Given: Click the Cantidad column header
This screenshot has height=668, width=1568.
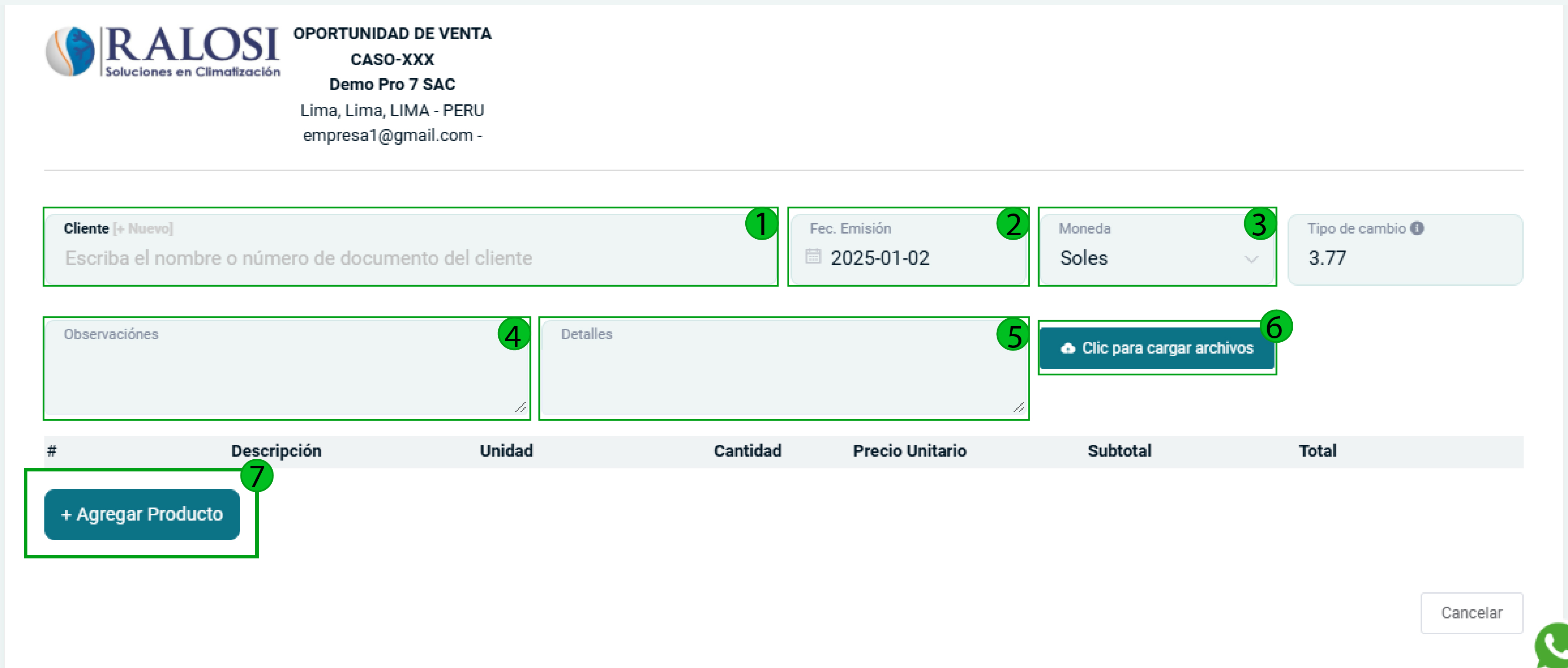Looking at the screenshot, I should pyautogui.click(x=747, y=451).
